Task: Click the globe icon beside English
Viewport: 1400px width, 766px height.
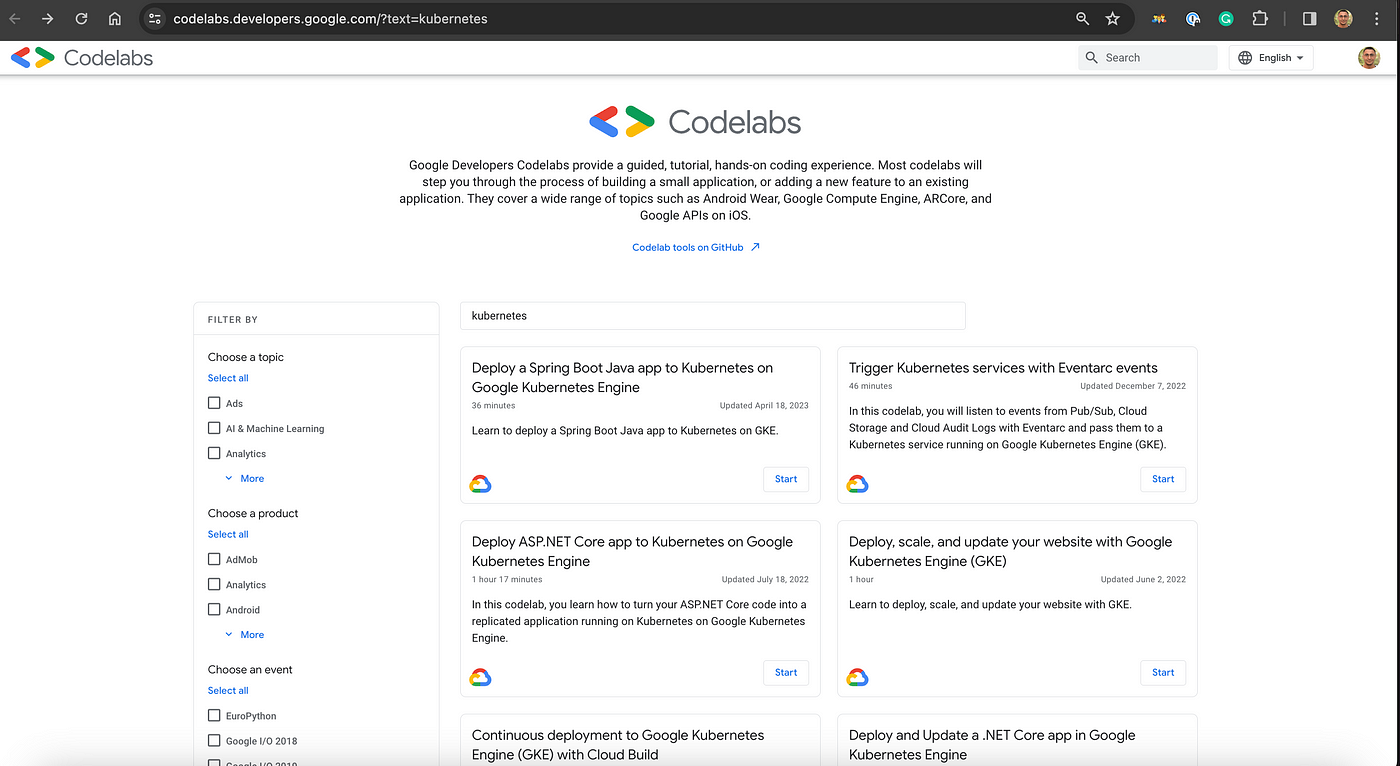Action: [x=1245, y=58]
